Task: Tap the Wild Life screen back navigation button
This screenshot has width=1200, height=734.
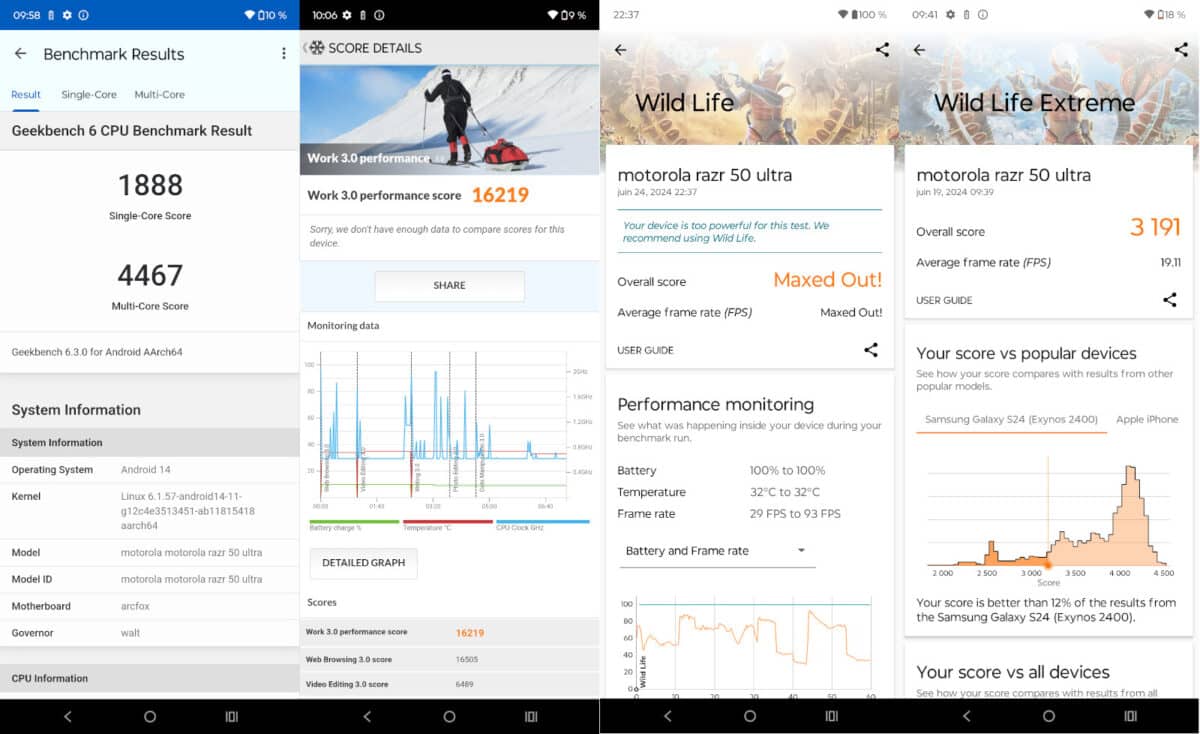Action: [668, 716]
